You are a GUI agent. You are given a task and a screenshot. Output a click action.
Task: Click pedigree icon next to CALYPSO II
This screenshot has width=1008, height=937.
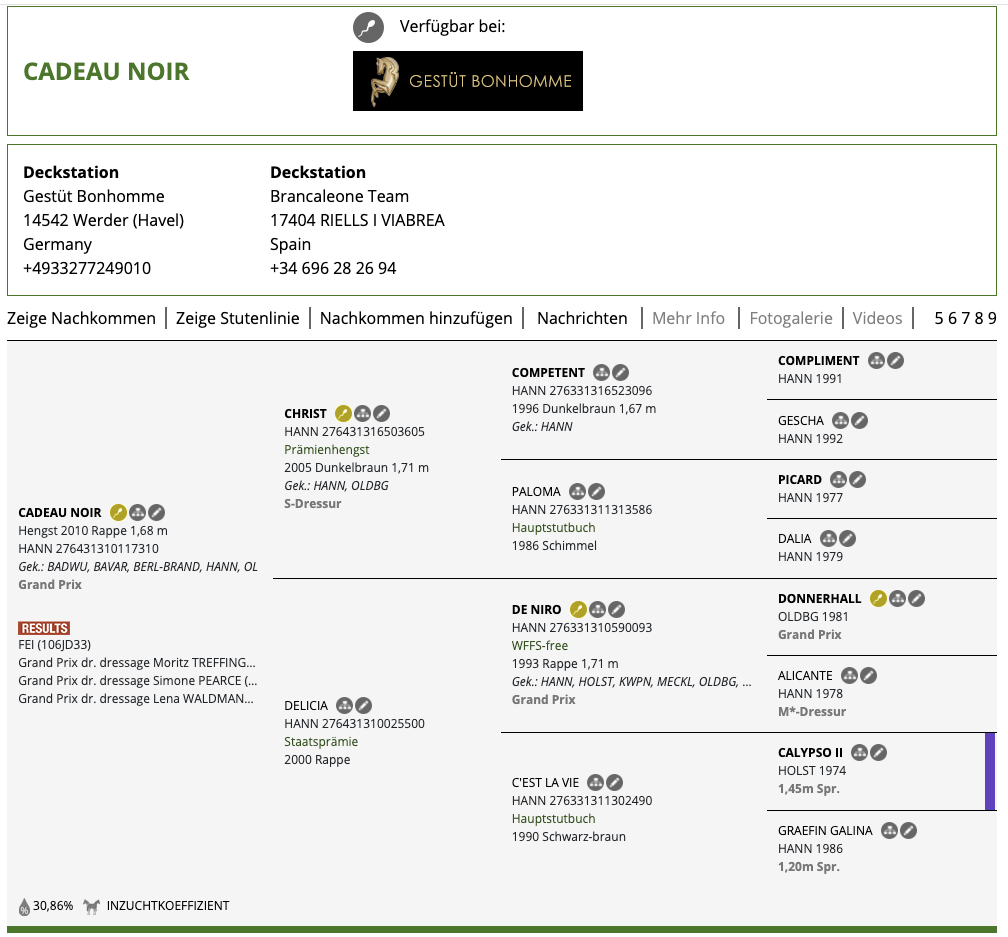pos(859,752)
